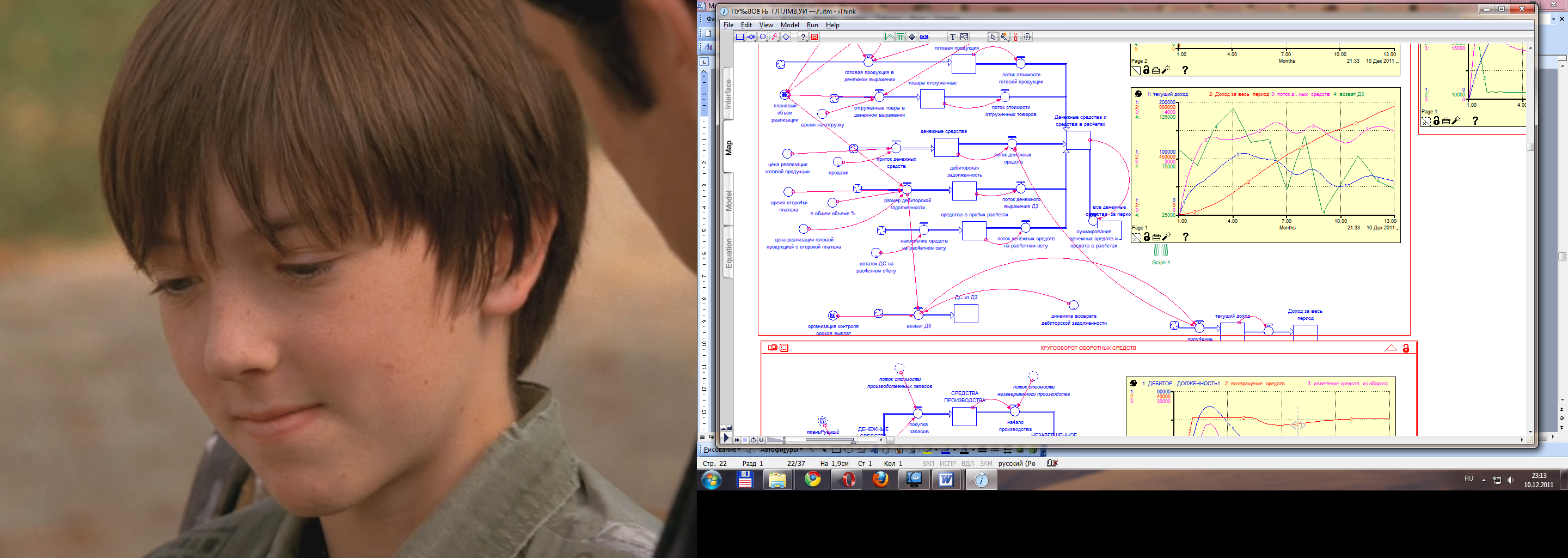Open the View menu
Screen dimensions: 1568x558
coord(765,25)
